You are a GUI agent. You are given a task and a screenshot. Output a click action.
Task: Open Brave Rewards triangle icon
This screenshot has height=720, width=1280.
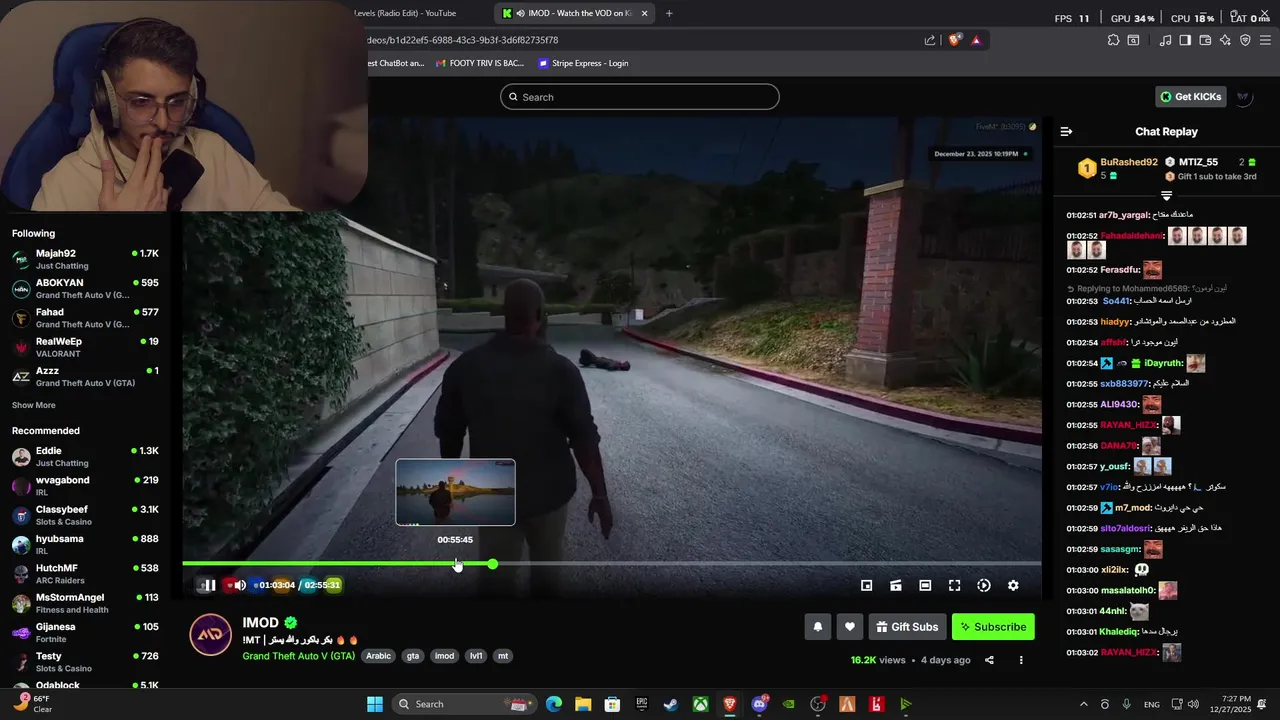pos(976,40)
